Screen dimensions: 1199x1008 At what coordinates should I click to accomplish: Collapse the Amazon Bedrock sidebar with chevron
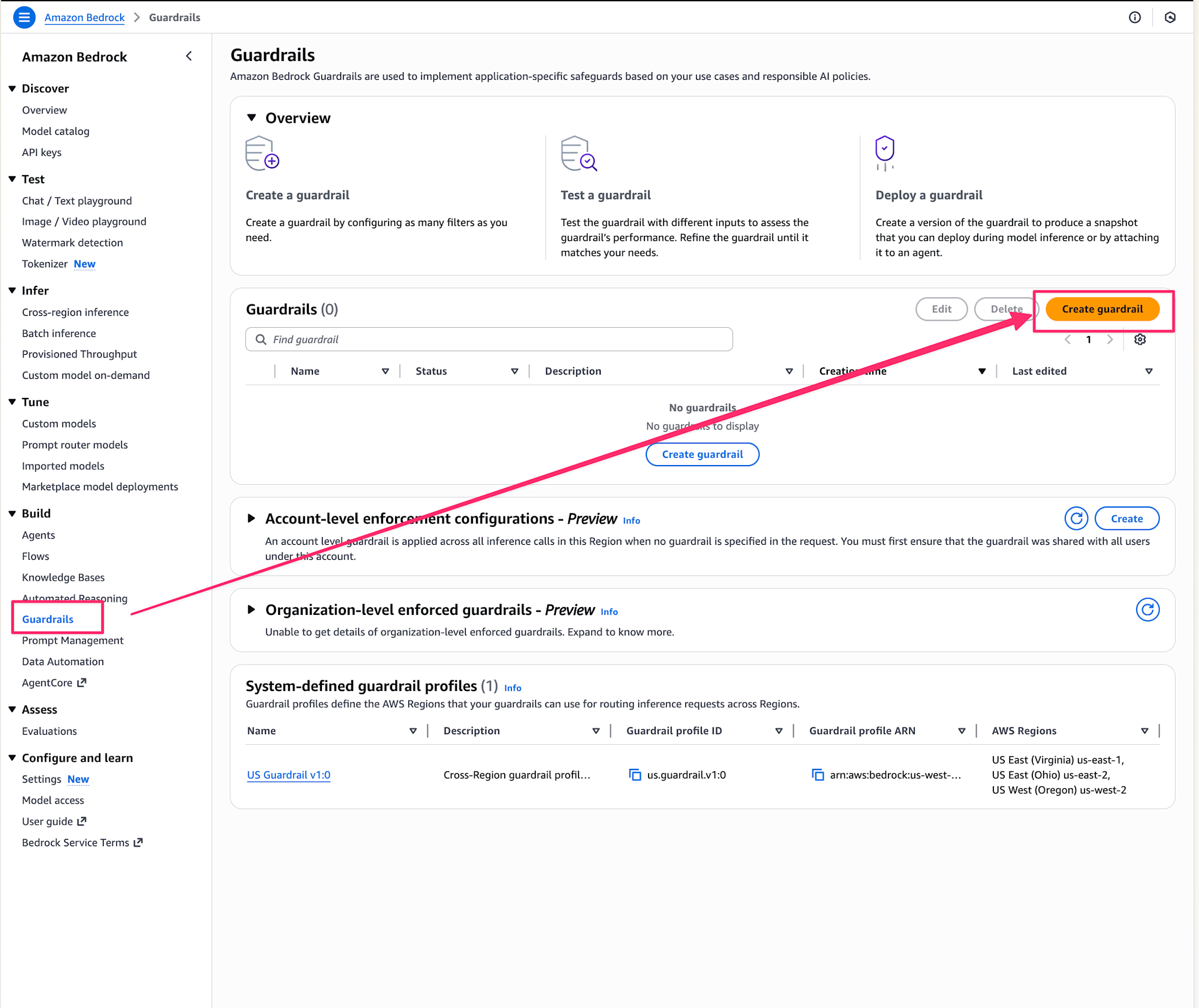coord(189,56)
